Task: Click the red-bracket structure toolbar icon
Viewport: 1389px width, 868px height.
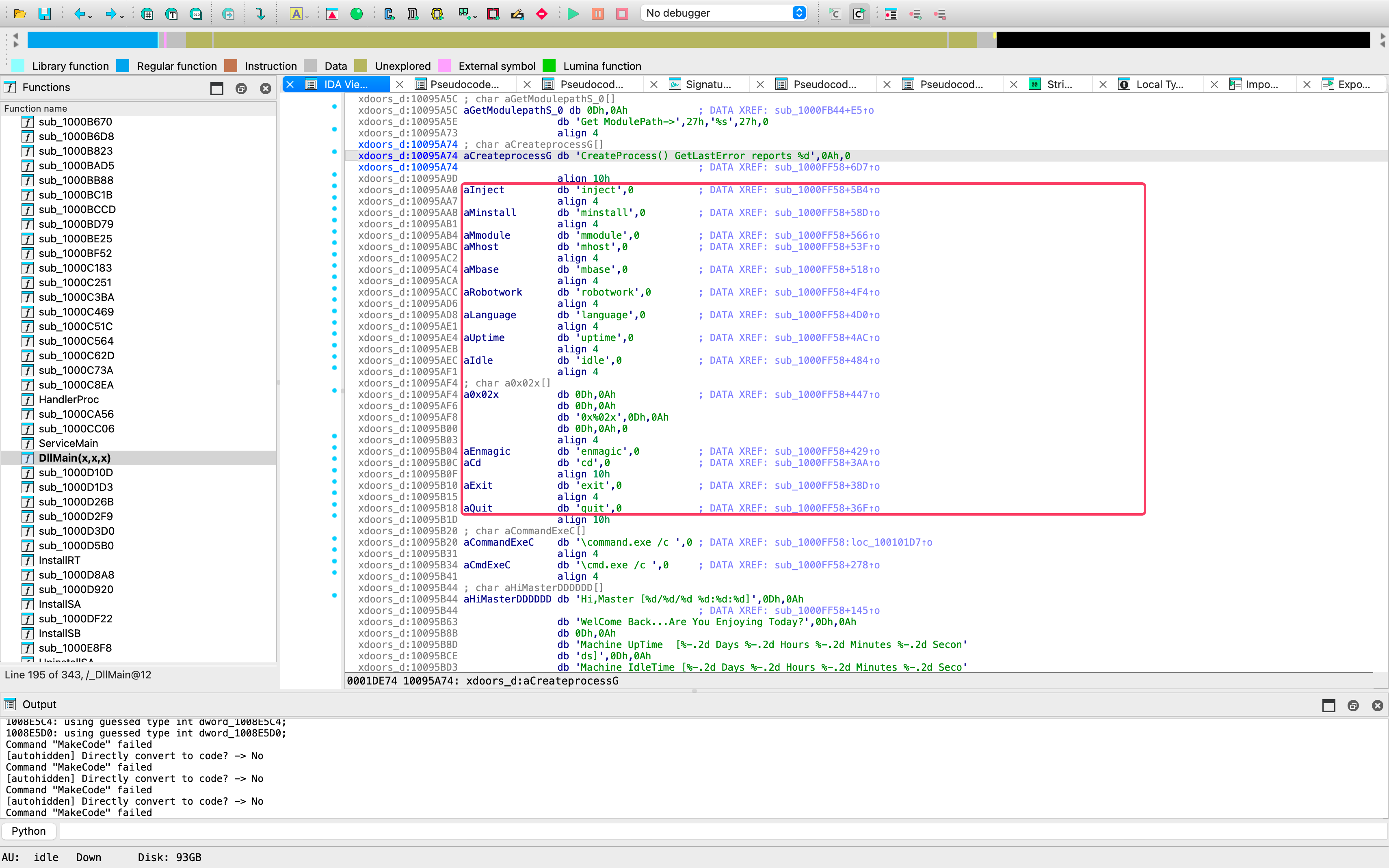Action: (493, 14)
